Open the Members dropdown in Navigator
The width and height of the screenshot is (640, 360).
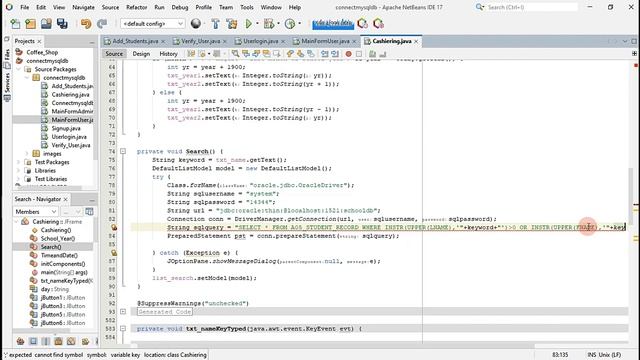(x=36, y=211)
